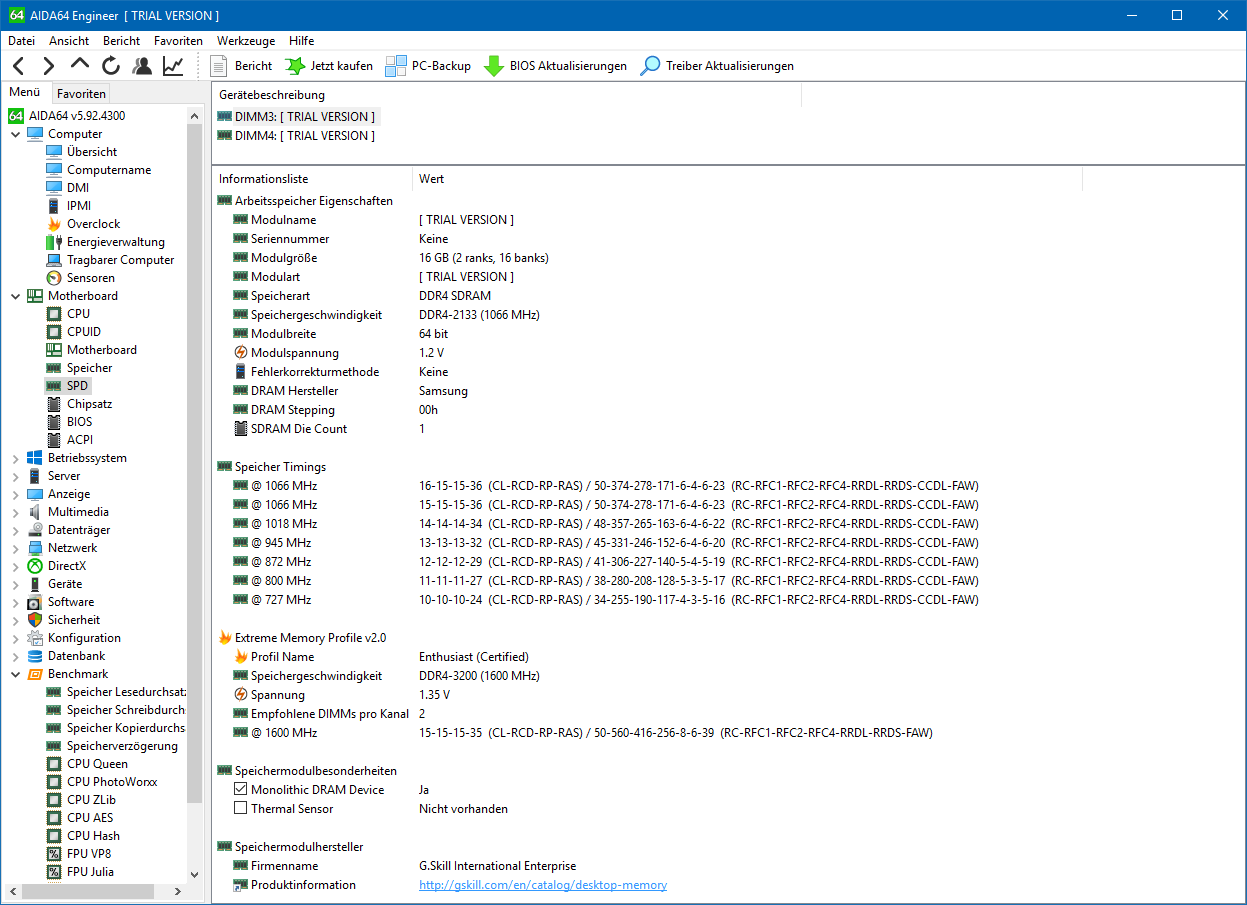Click the Bericht report button
This screenshot has width=1247, height=905.
[x=241, y=66]
